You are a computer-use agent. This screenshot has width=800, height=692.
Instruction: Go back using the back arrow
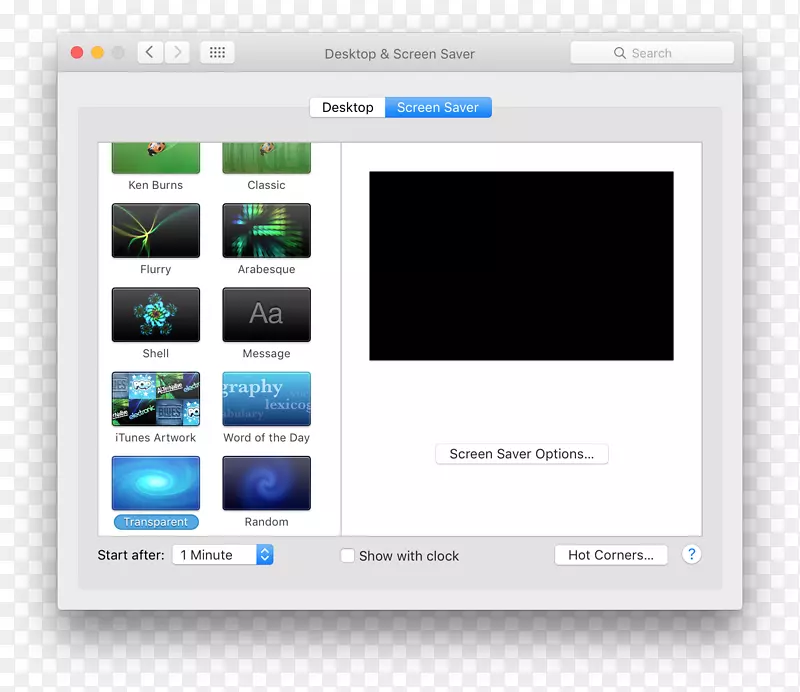click(149, 52)
